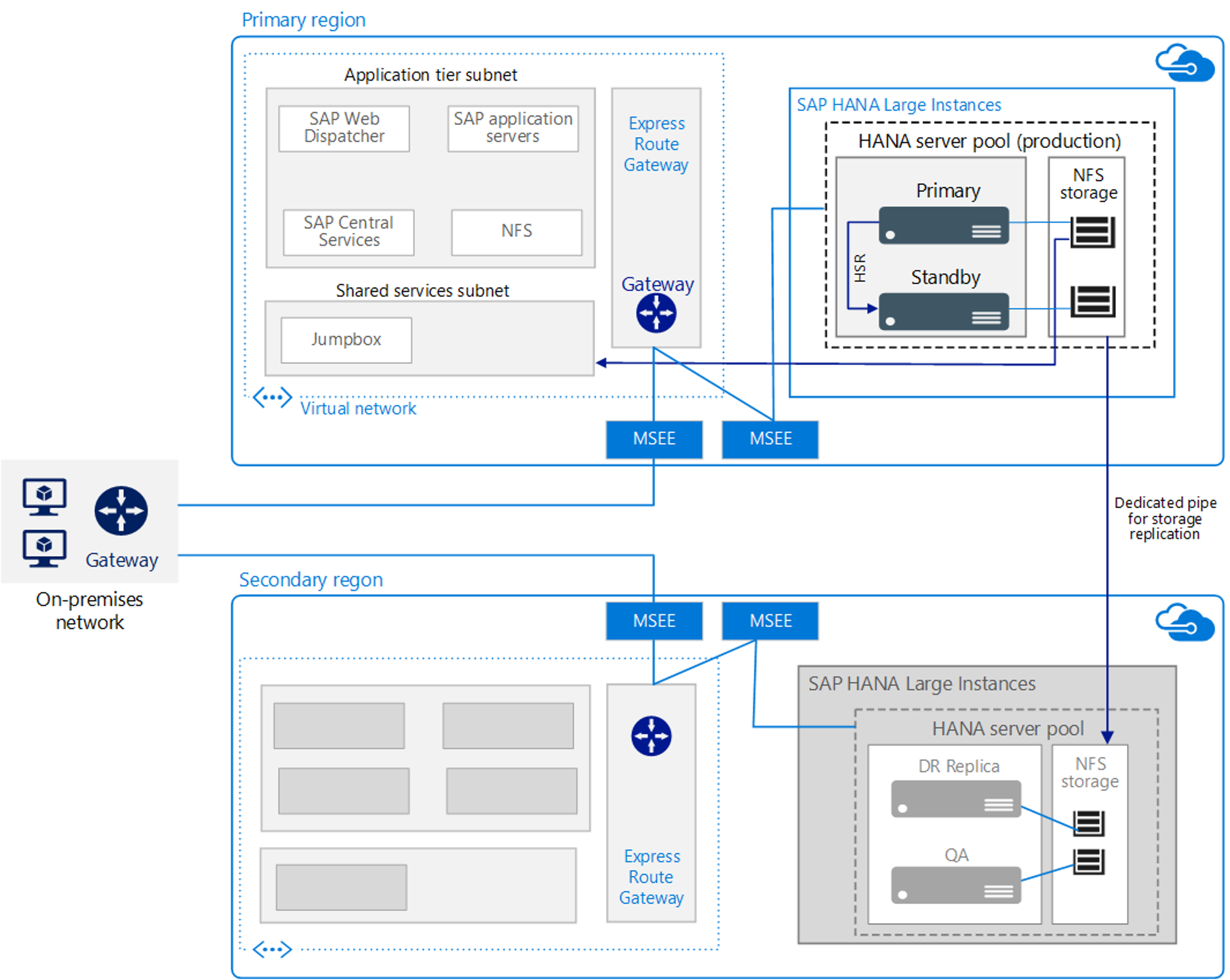
Task: Select the NFS box in application tier
Action: click(517, 232)
